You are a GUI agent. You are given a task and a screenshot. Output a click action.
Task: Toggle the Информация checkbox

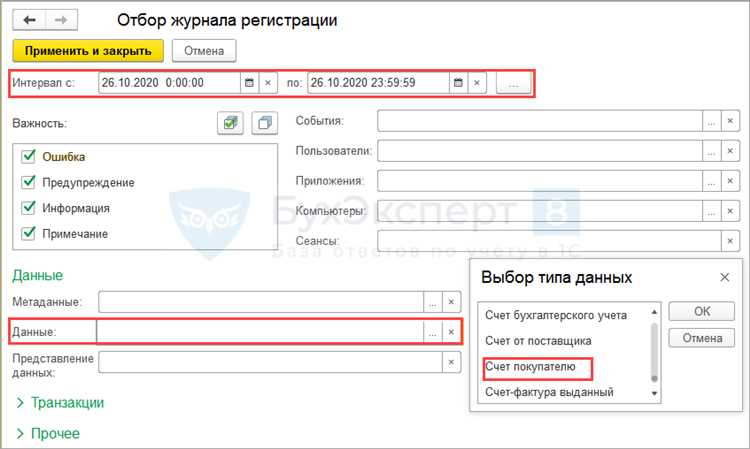(29, 208)
